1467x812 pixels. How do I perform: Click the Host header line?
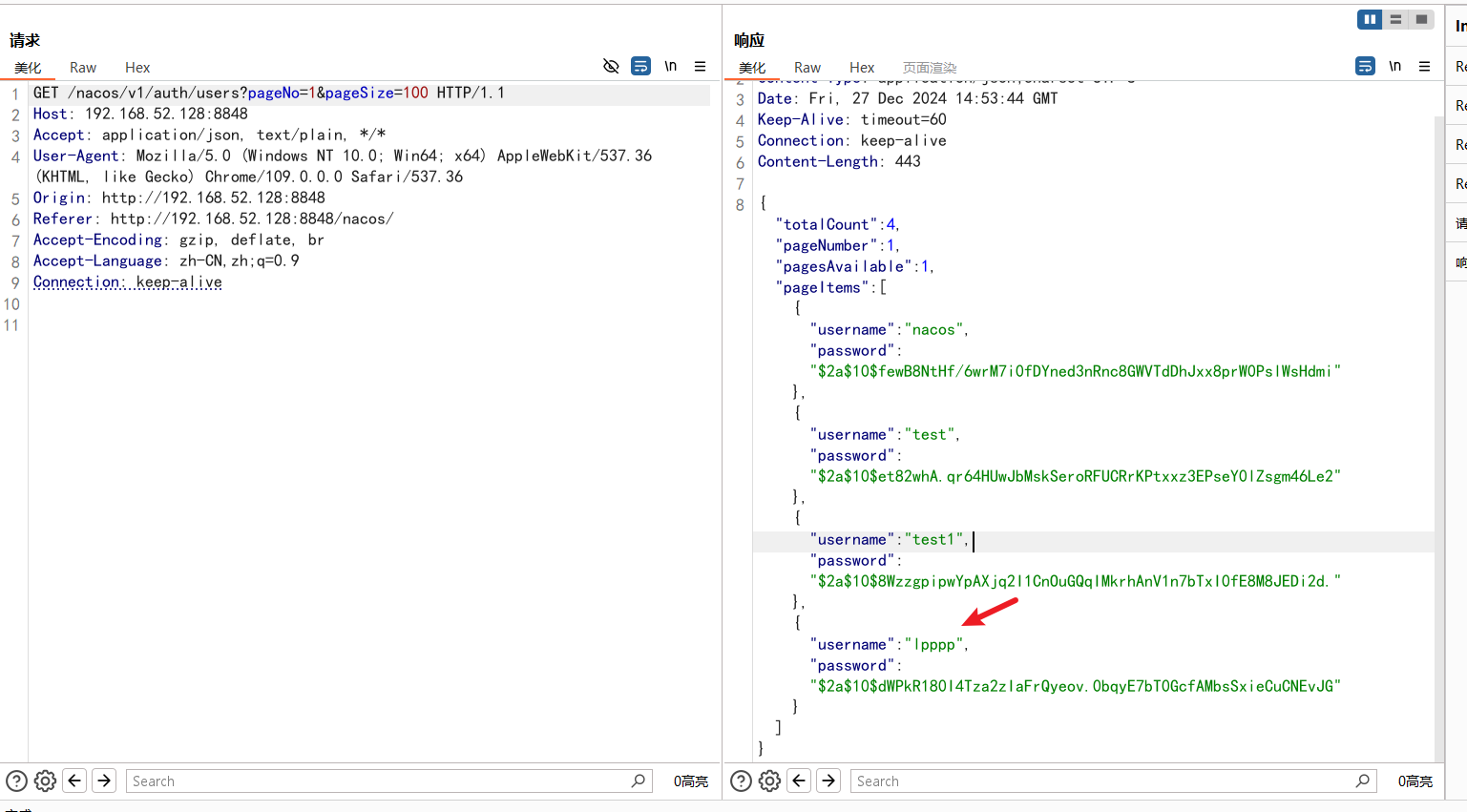pyautogui.click(x=140, y=114)
